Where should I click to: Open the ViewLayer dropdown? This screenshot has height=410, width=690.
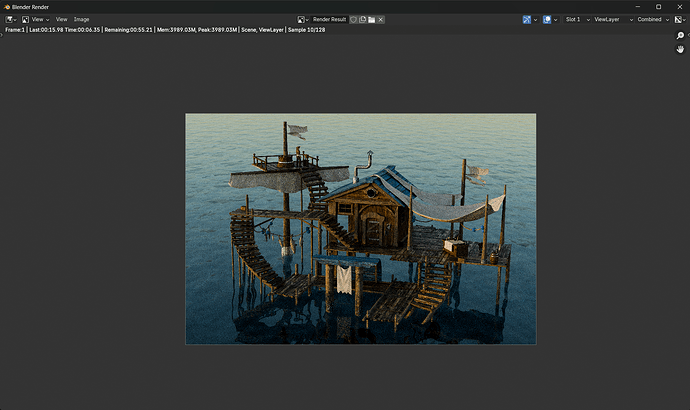(613, 19)
